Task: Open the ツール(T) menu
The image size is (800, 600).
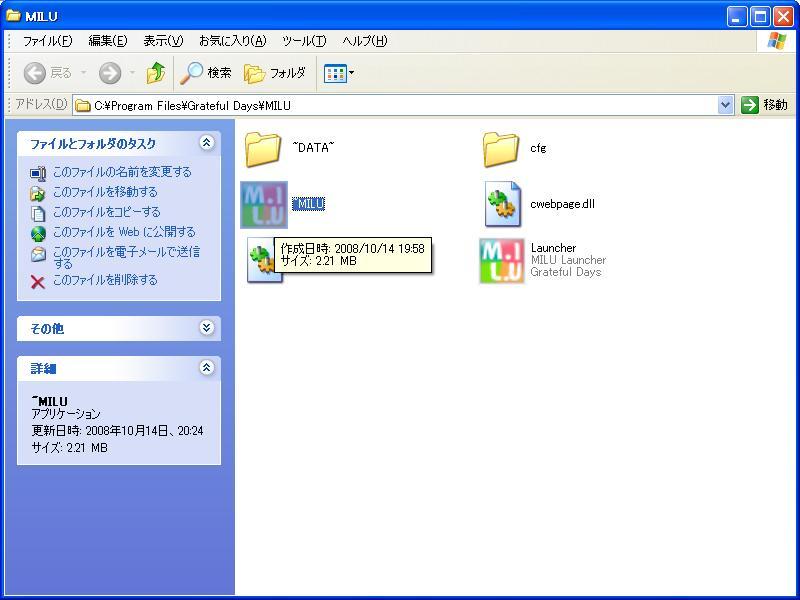Action: pyautogui.click(x=304, y=41)
